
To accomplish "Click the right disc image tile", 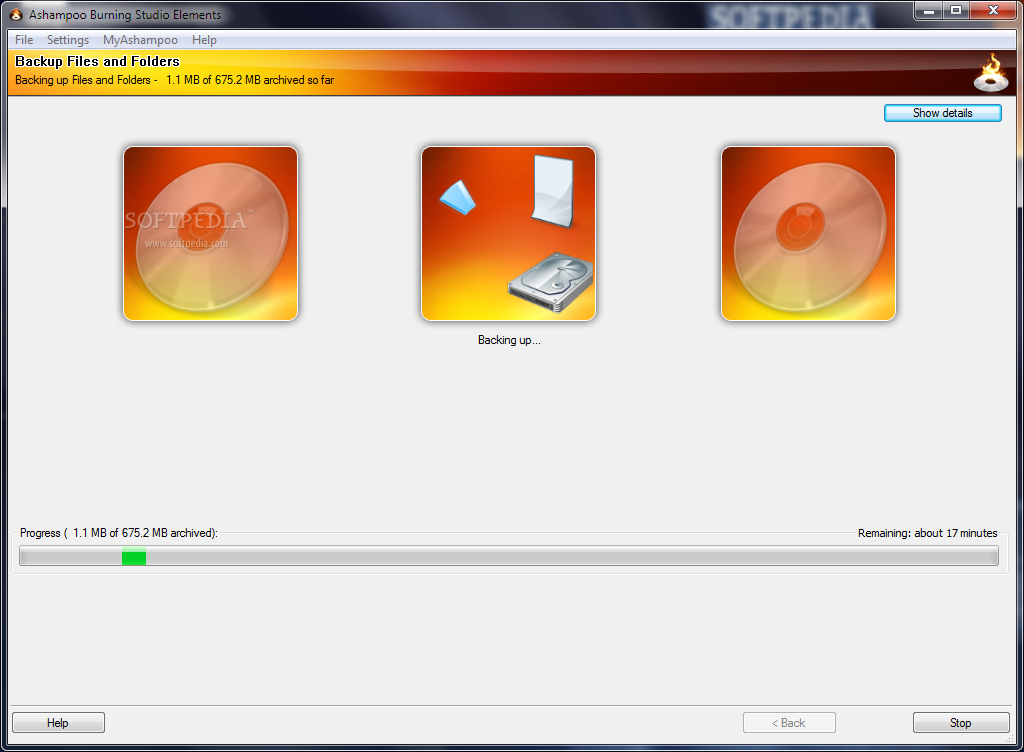I will tap(808, 233).
